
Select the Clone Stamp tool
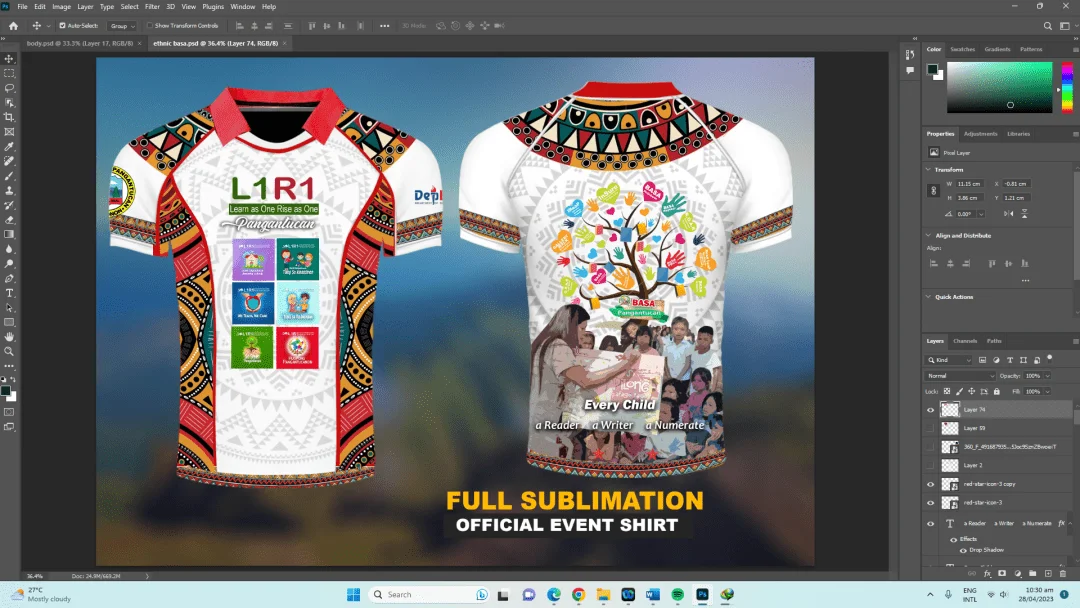point(9,191)
